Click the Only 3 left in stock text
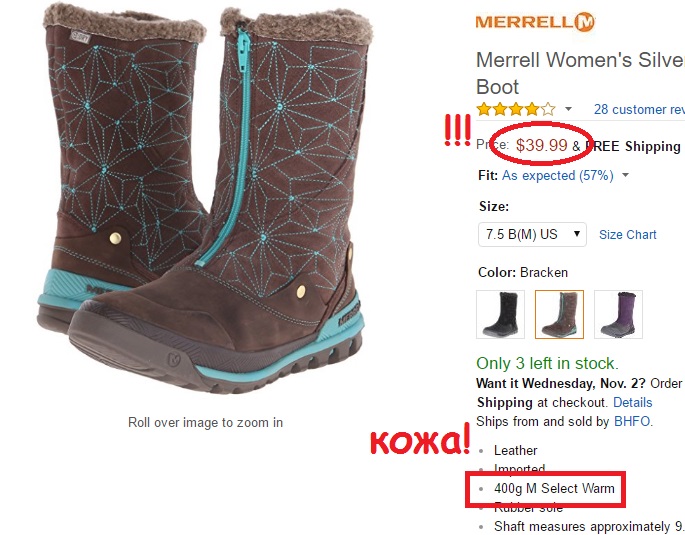This screenshot has width=685, height=535. pyautogui.click(x=547, y=363)
